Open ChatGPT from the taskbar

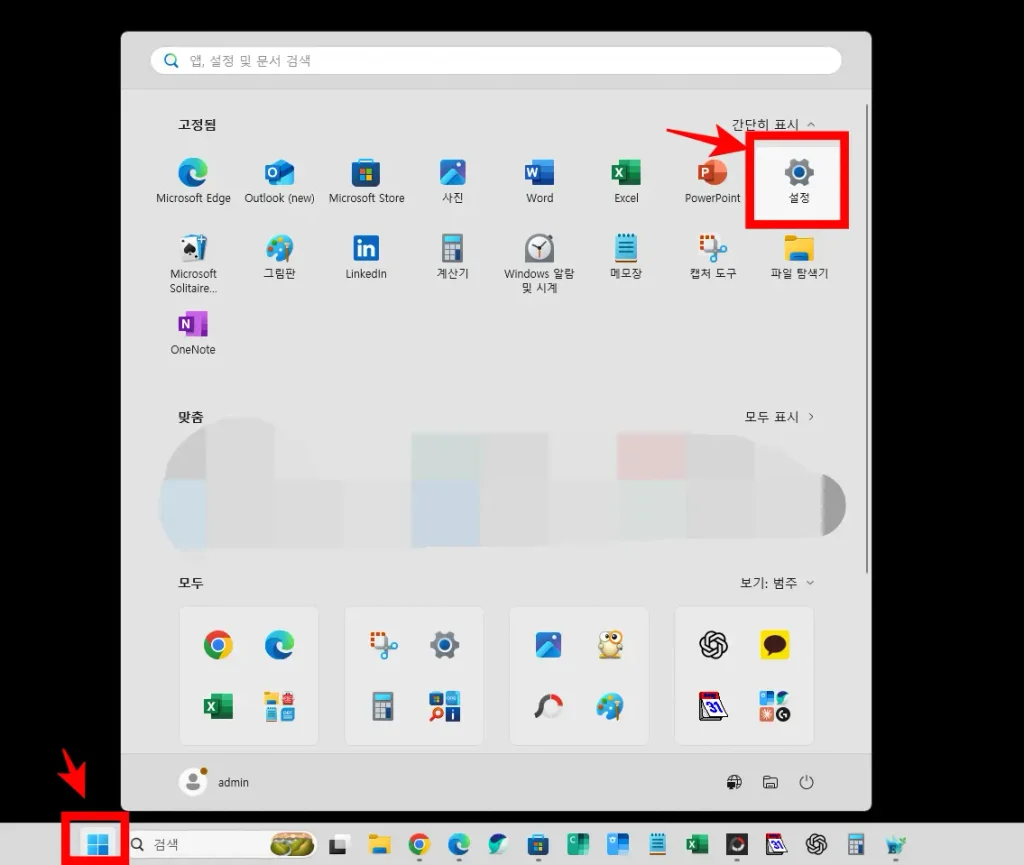coord(816,845)
